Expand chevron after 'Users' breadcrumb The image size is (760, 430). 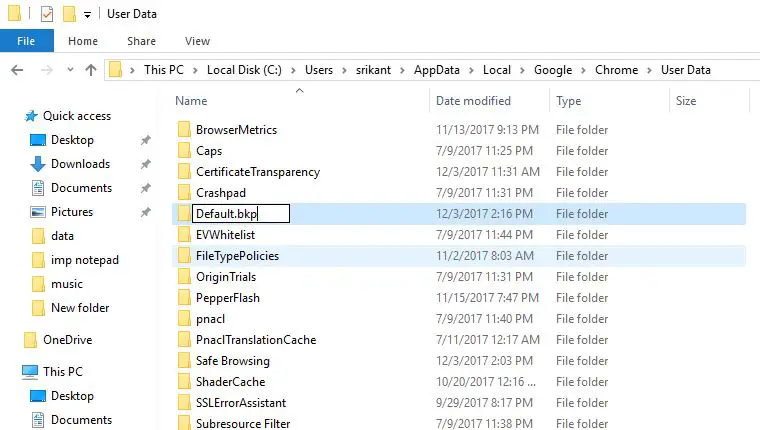click(344, 70)
